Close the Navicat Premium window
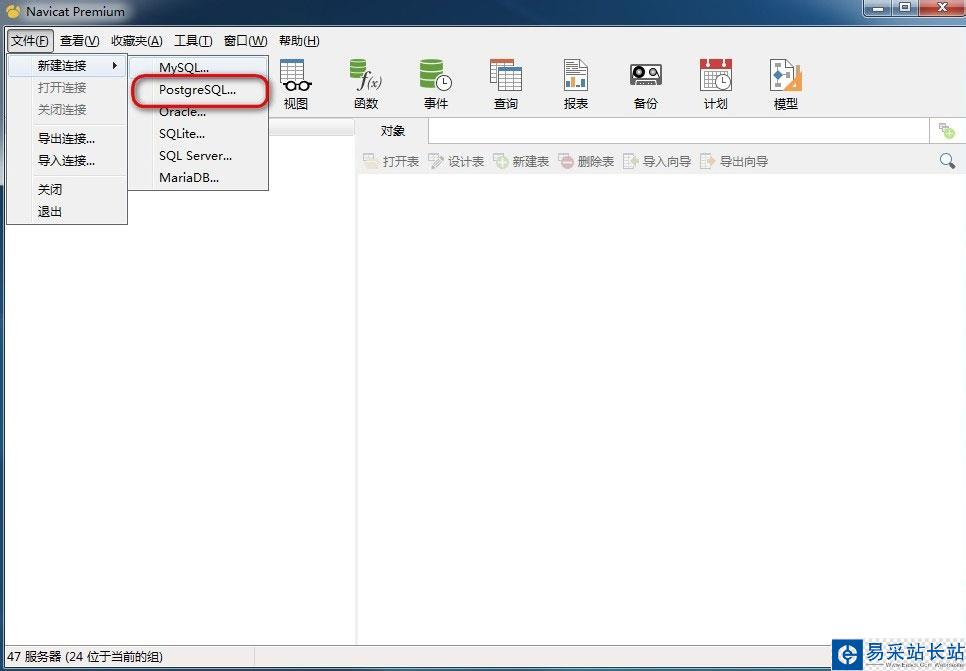The height and width of the screenshot is (671, 966). (x=942, y=8)
